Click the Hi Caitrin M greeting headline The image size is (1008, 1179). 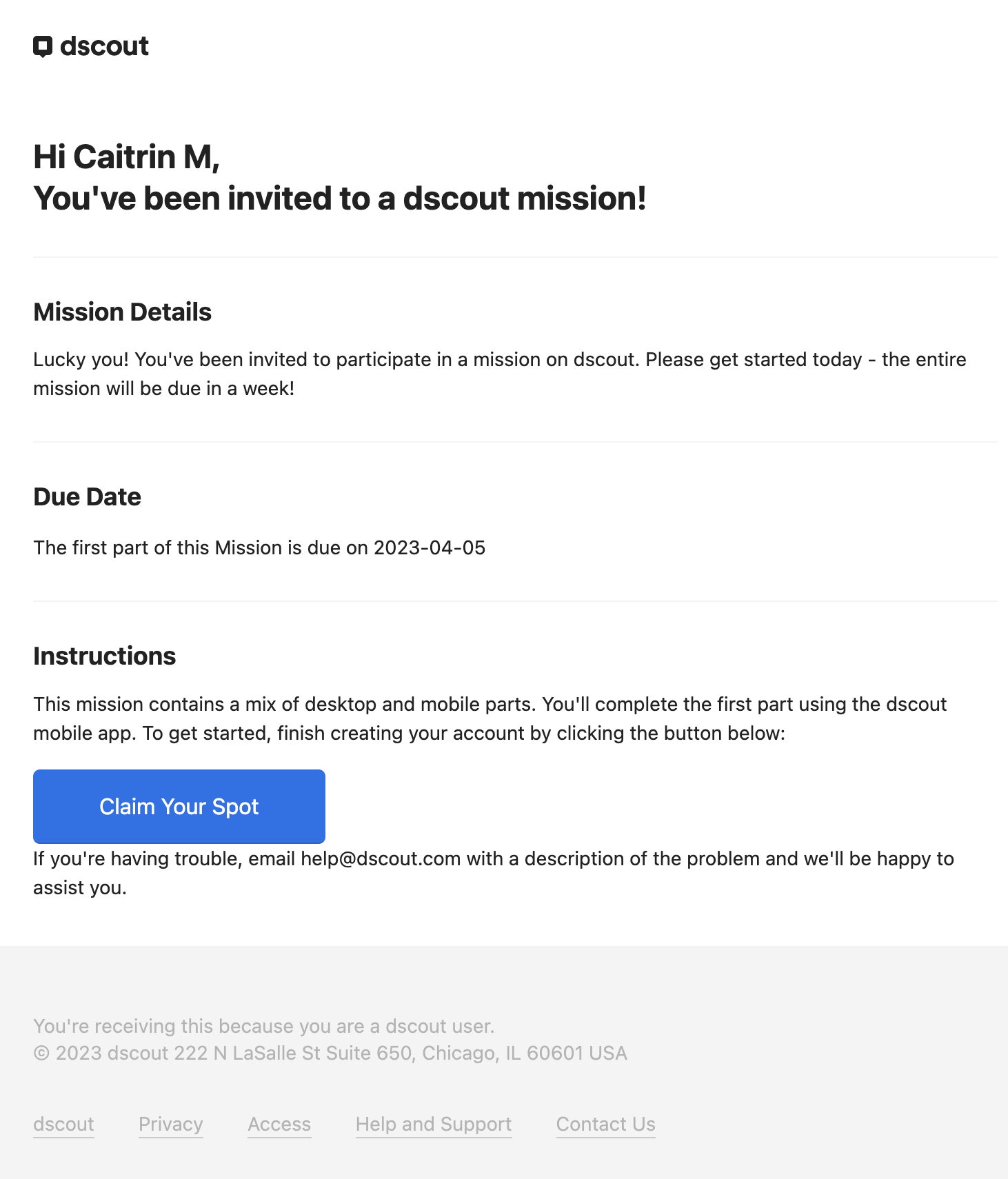[x=126, y=157]
